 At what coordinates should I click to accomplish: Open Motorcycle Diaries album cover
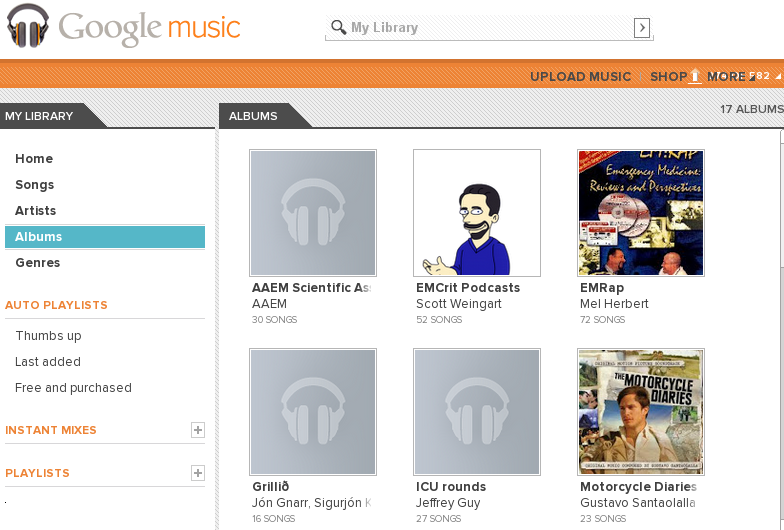(641, 412)
